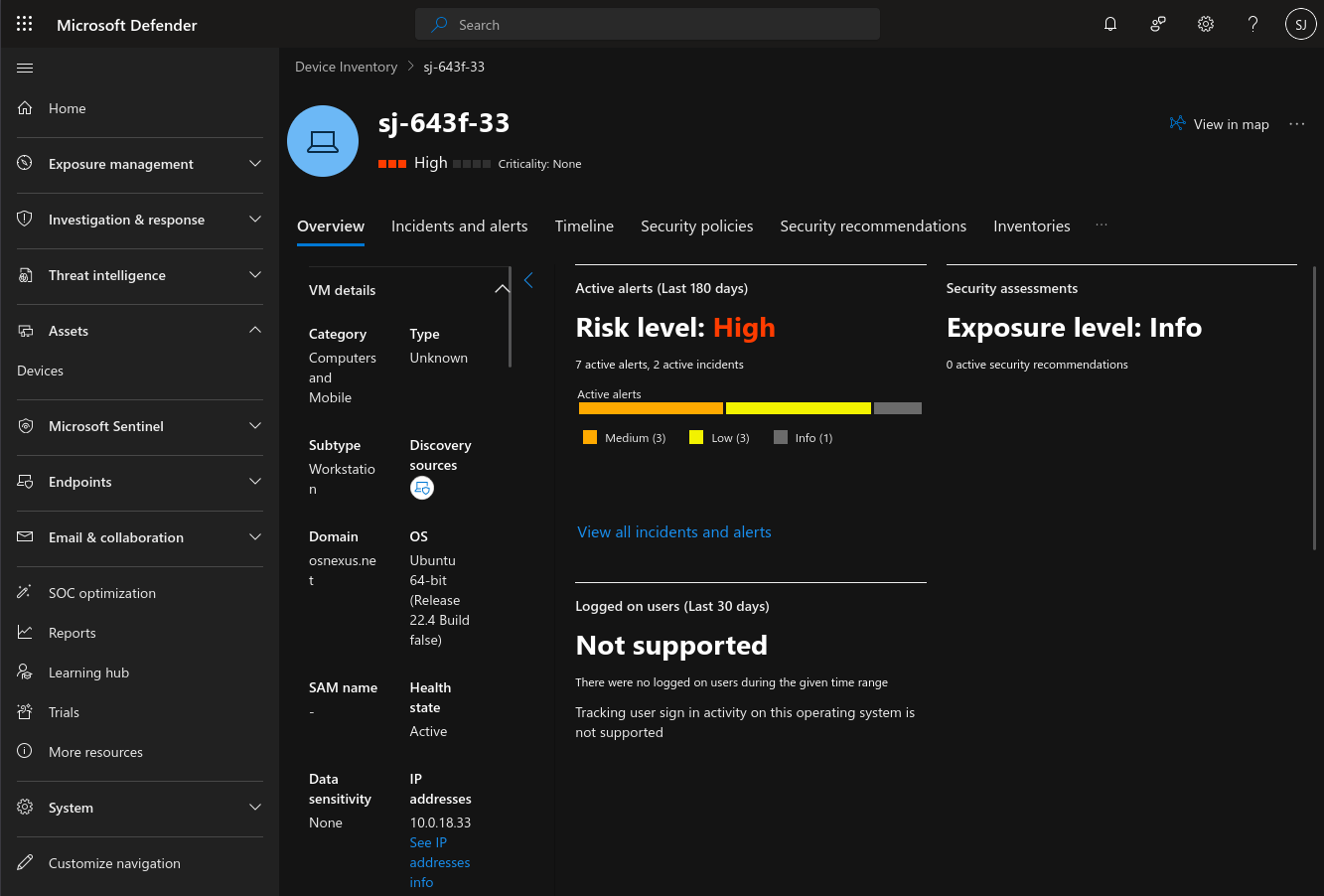Open the settings gear in header
The width and height of the screenshot is (1324, 896).
click(1206, 25)
